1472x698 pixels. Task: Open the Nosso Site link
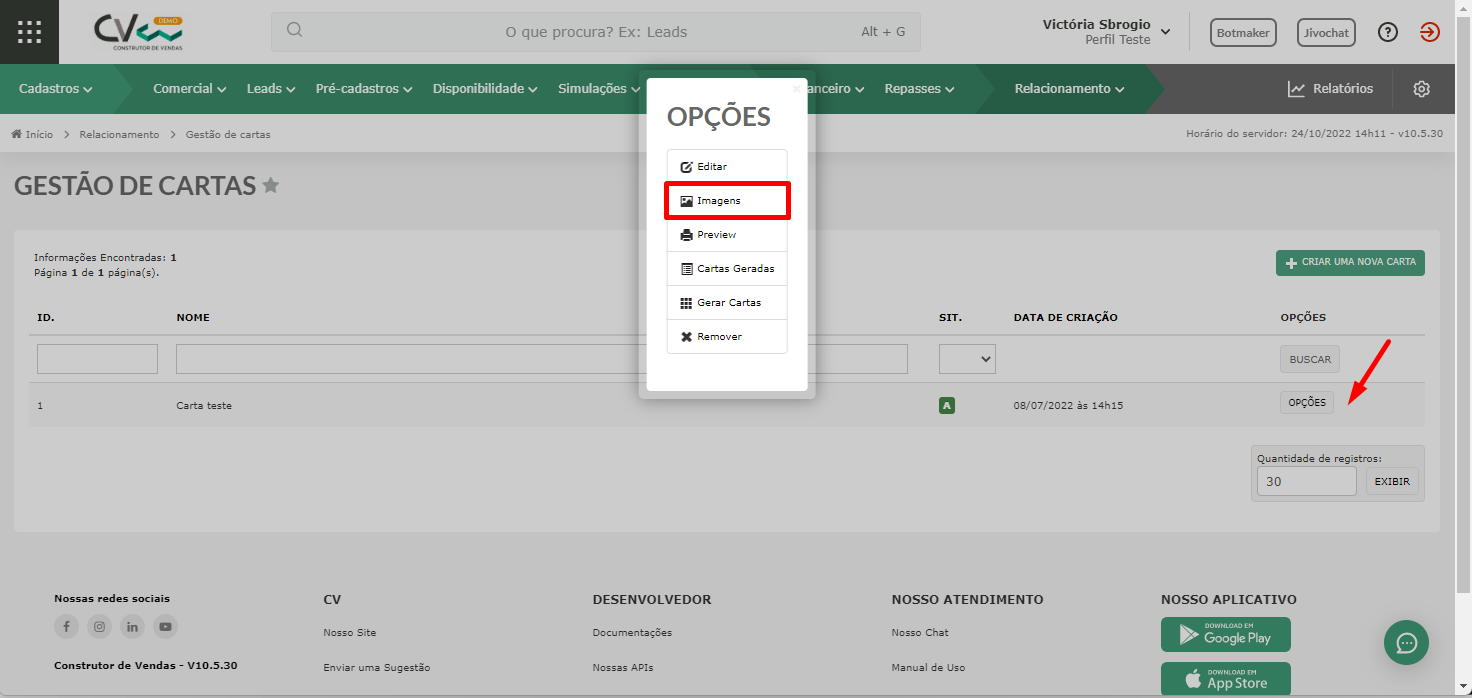coord(350,632)
